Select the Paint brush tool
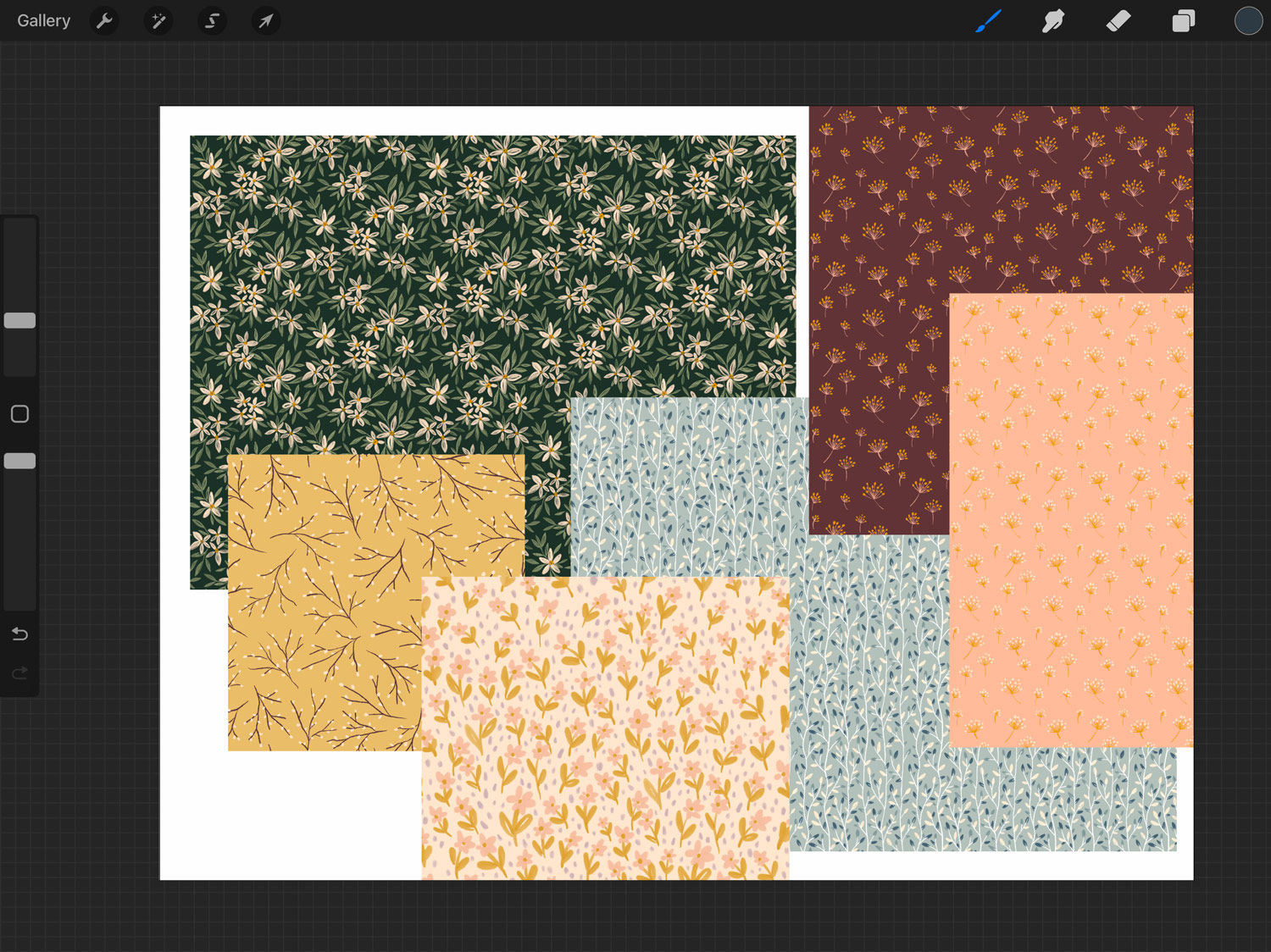 pyautogui.click(x=988, y=20)
